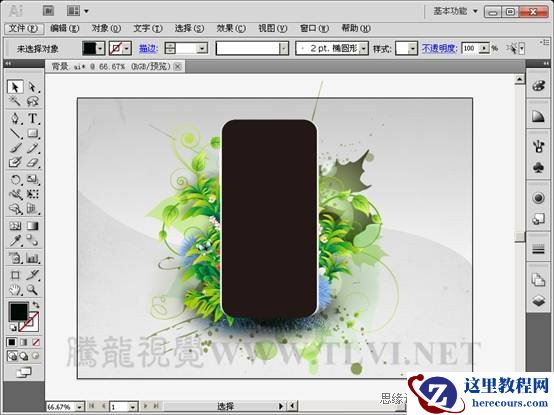
Task: Select the Column Graph tool
Action: tap(33, 258)
